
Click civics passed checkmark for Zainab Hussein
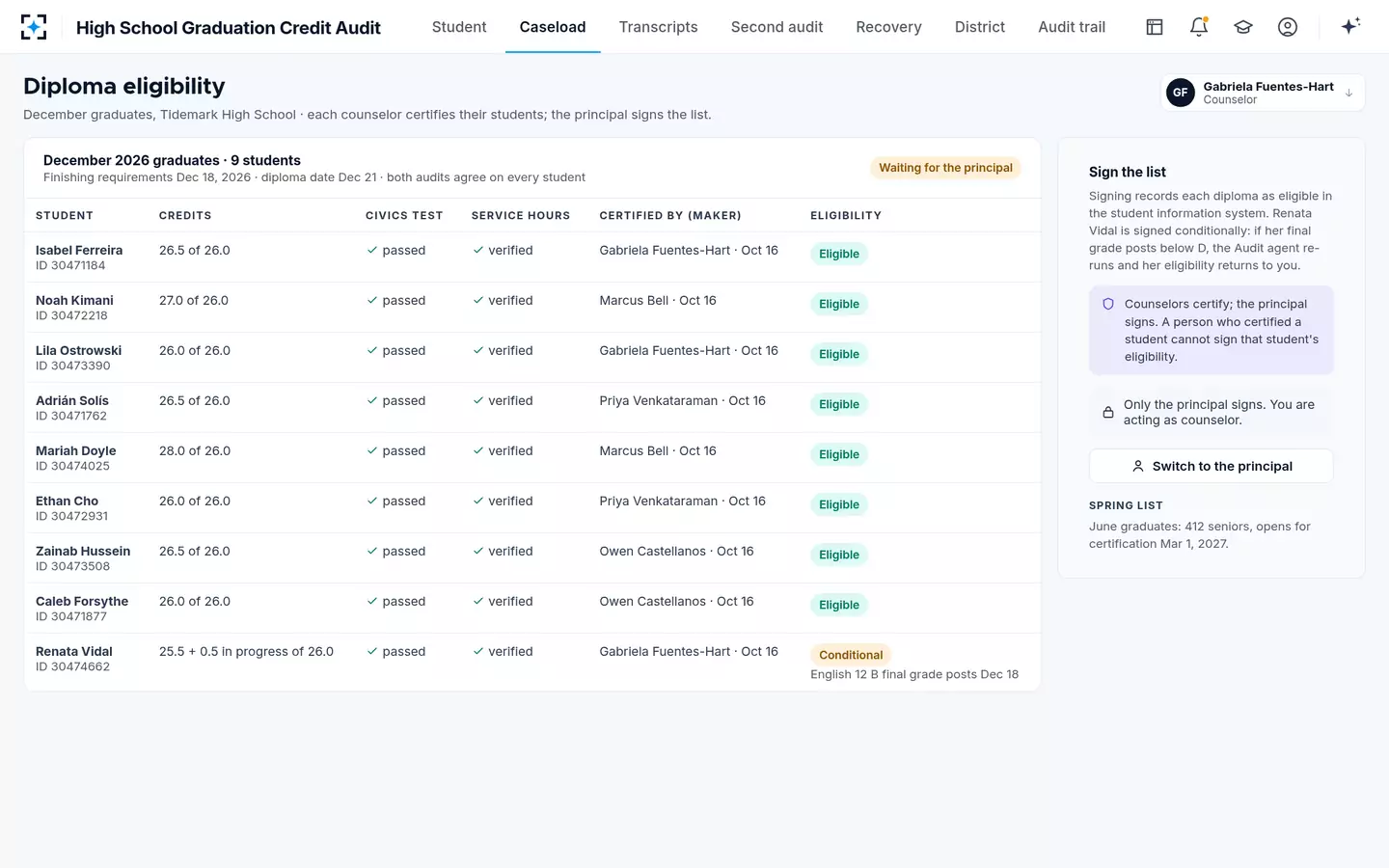[372, 551]
